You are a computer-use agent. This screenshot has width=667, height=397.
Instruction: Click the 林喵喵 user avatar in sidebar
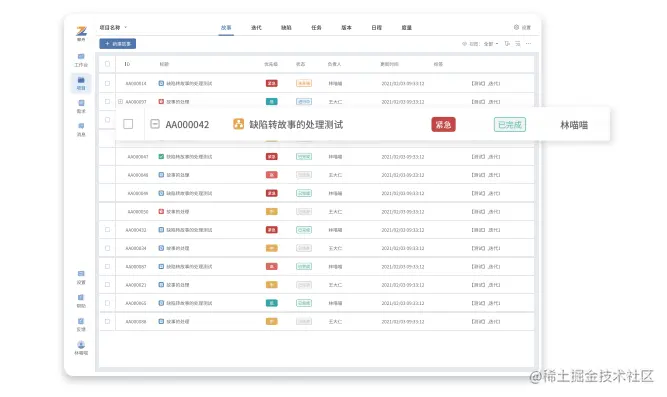pos(81,345)
